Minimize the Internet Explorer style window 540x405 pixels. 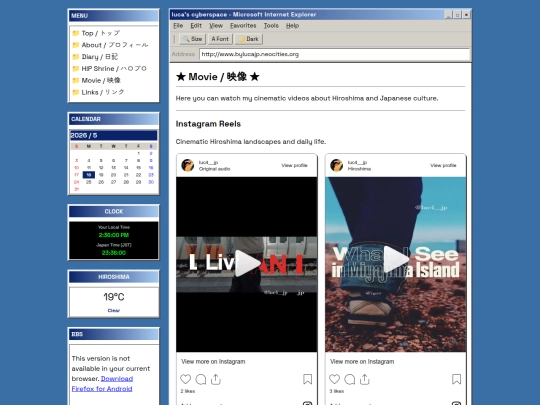pos(448,15)
